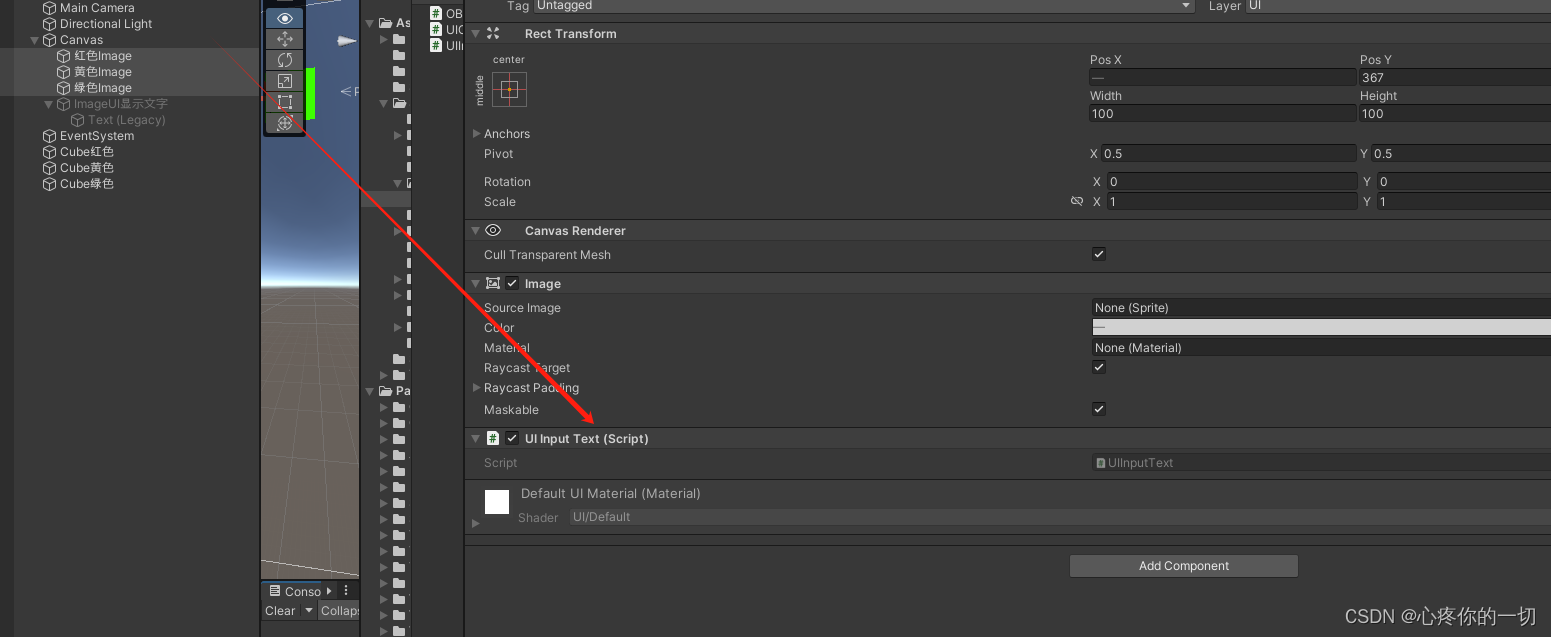Select the Directional Light object

click(x=97, y=24)
